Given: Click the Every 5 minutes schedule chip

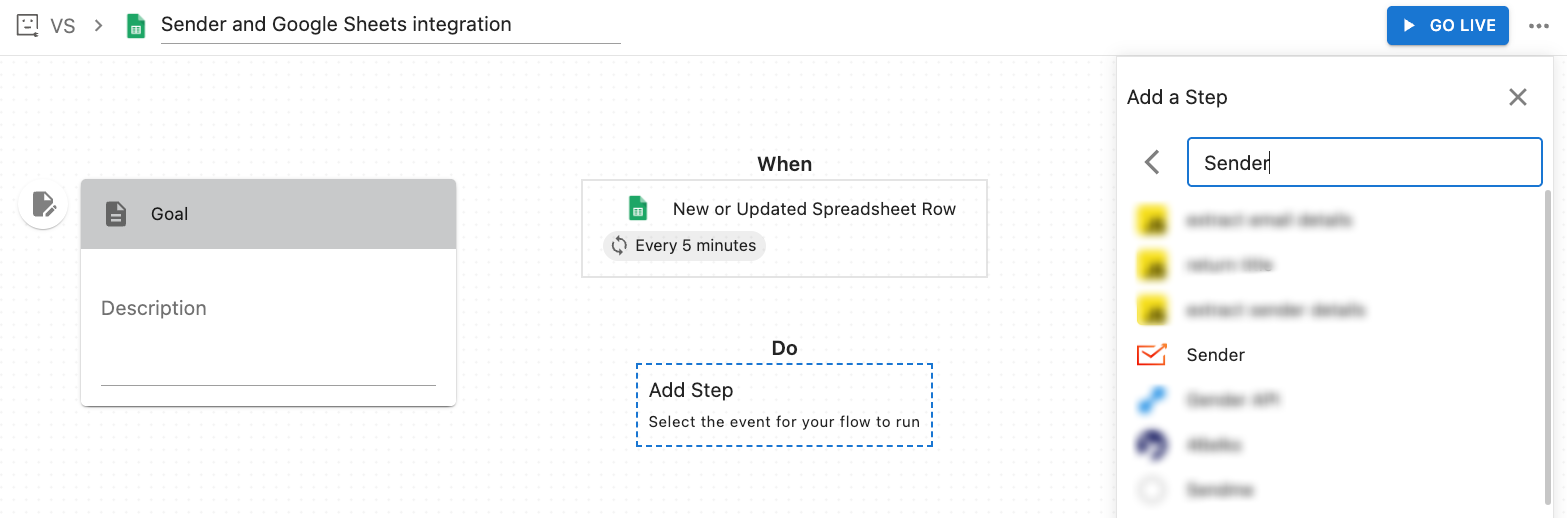Looking at the screenshot, I should pyautogui.click(x=684, y=246).
